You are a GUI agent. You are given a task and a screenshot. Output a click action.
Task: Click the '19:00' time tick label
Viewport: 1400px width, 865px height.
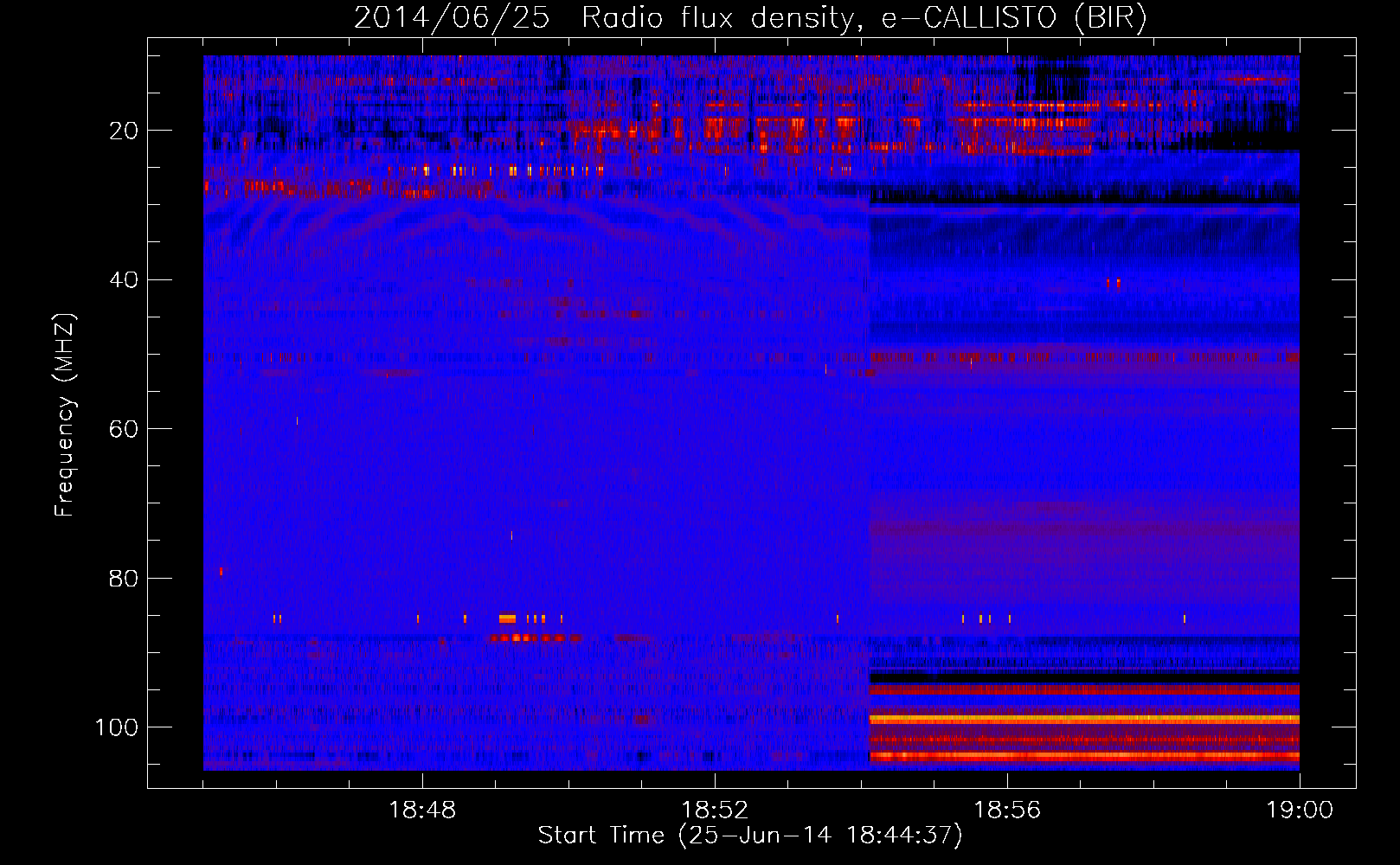pyautogui.click(x=1300, y=811)
